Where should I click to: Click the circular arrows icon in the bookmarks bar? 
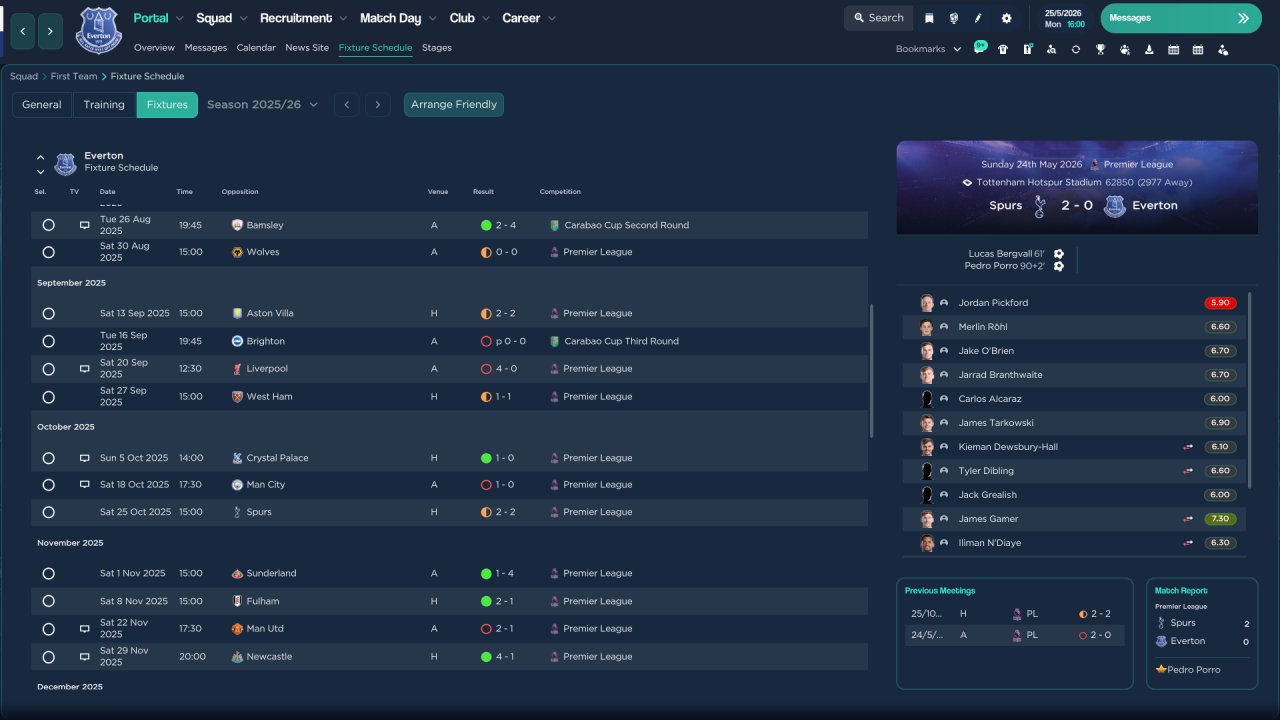pyautogui.click(x=1076, y=49)
